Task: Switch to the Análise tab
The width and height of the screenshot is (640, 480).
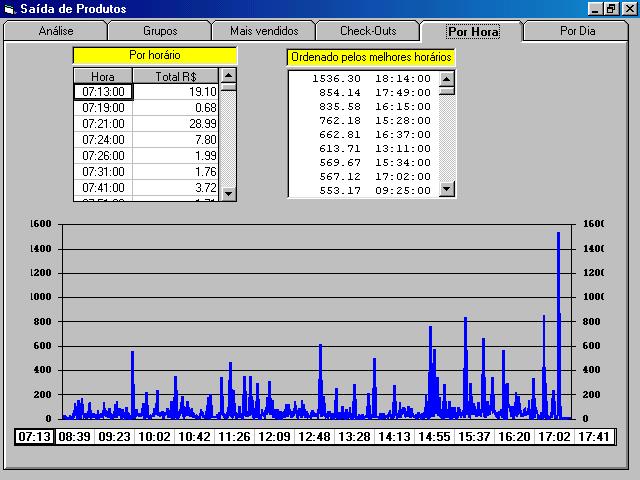Action: [55, 31]
